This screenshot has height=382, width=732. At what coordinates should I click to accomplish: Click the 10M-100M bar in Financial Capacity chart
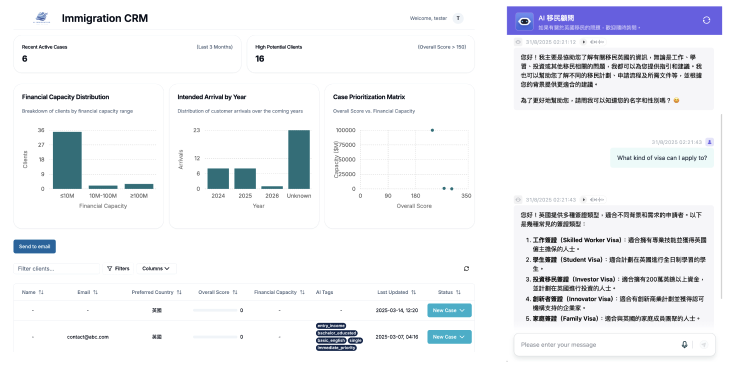103,187
